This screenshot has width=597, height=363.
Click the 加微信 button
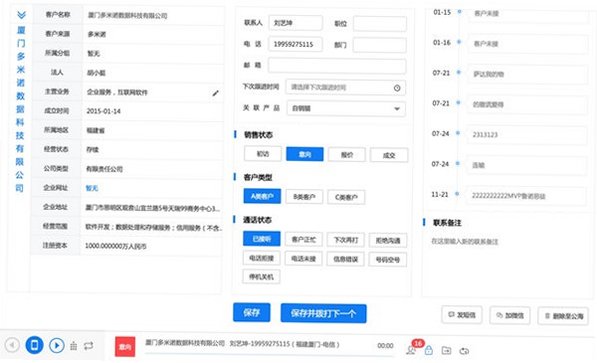coord(510,315)
